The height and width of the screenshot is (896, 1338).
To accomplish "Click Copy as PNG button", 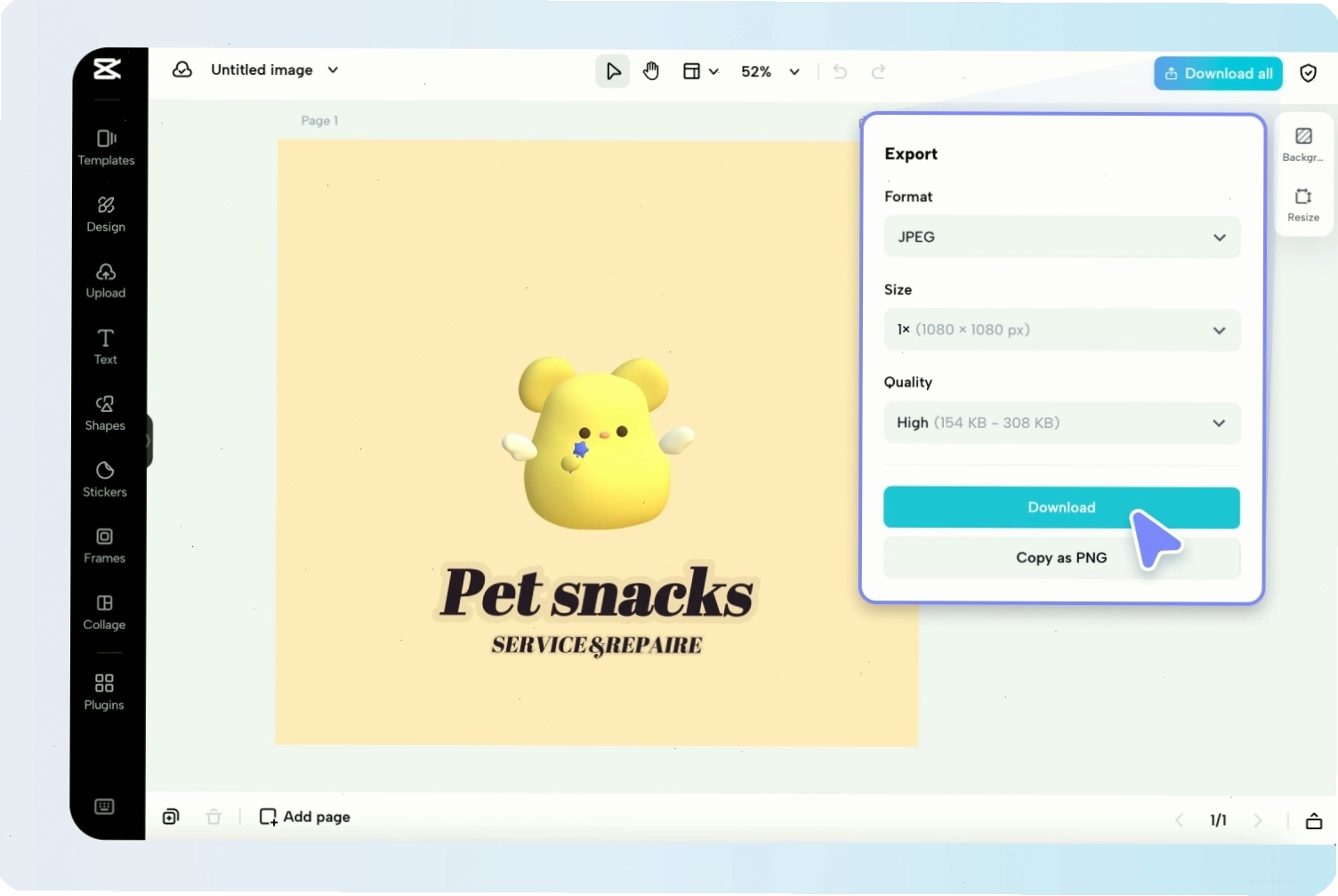I will 1061,558.
